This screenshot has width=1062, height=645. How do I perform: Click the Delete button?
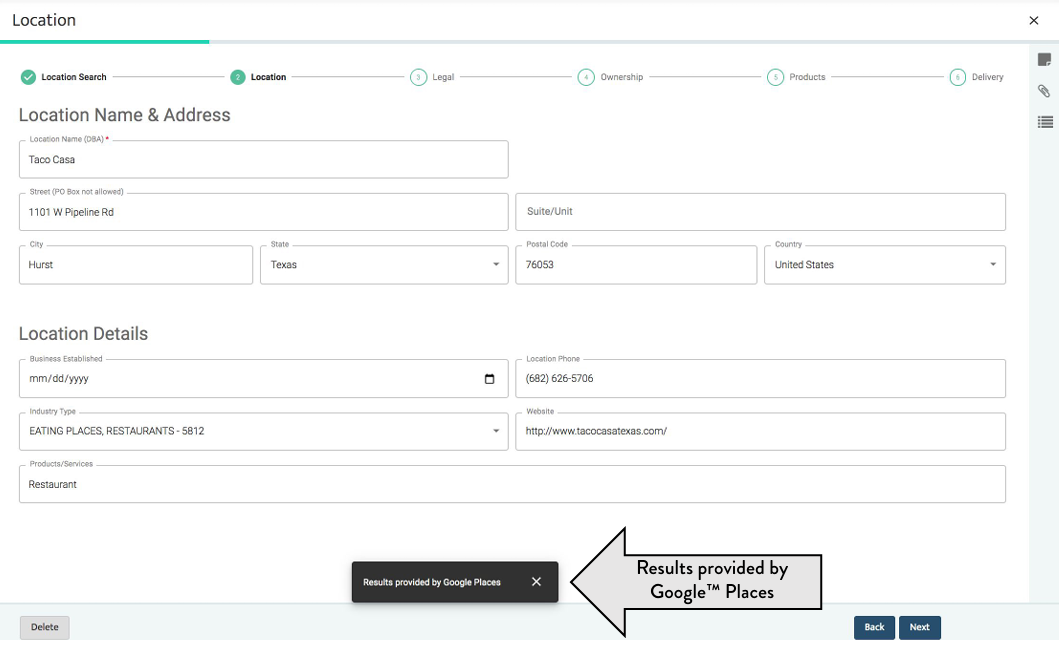(x=45, y=627)
